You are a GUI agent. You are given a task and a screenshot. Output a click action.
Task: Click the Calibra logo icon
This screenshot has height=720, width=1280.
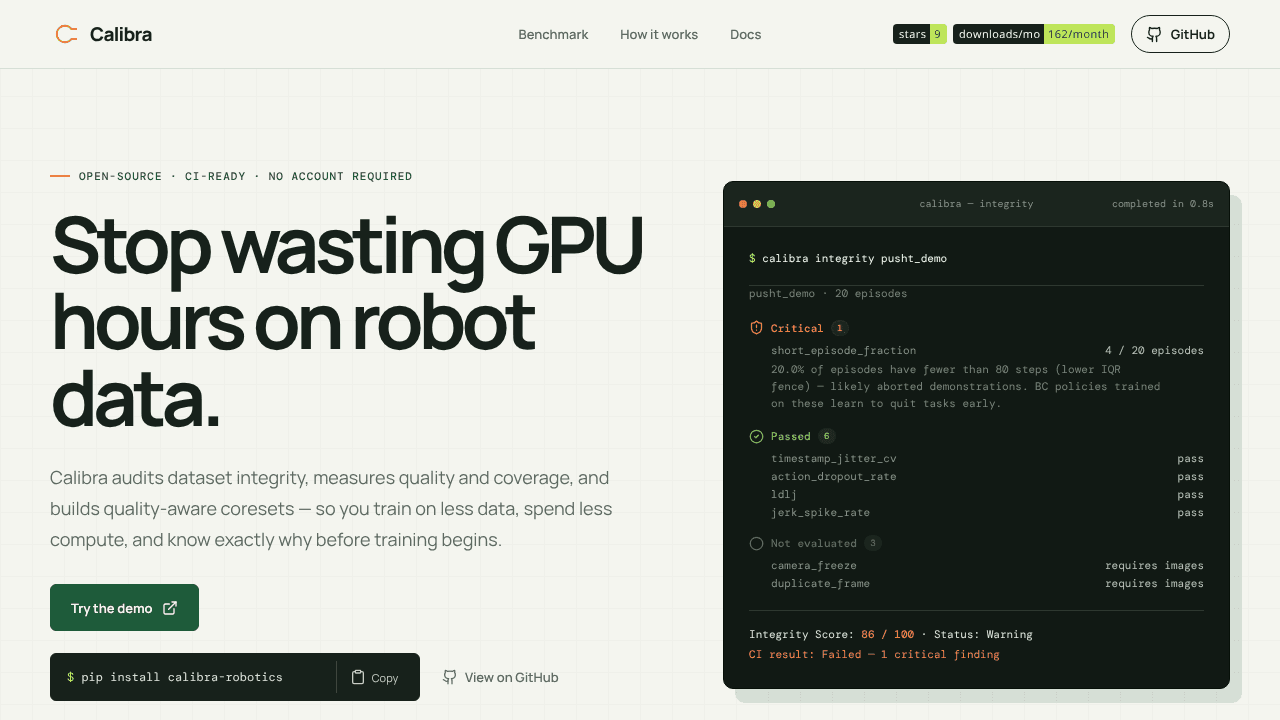tap(67, 34)
